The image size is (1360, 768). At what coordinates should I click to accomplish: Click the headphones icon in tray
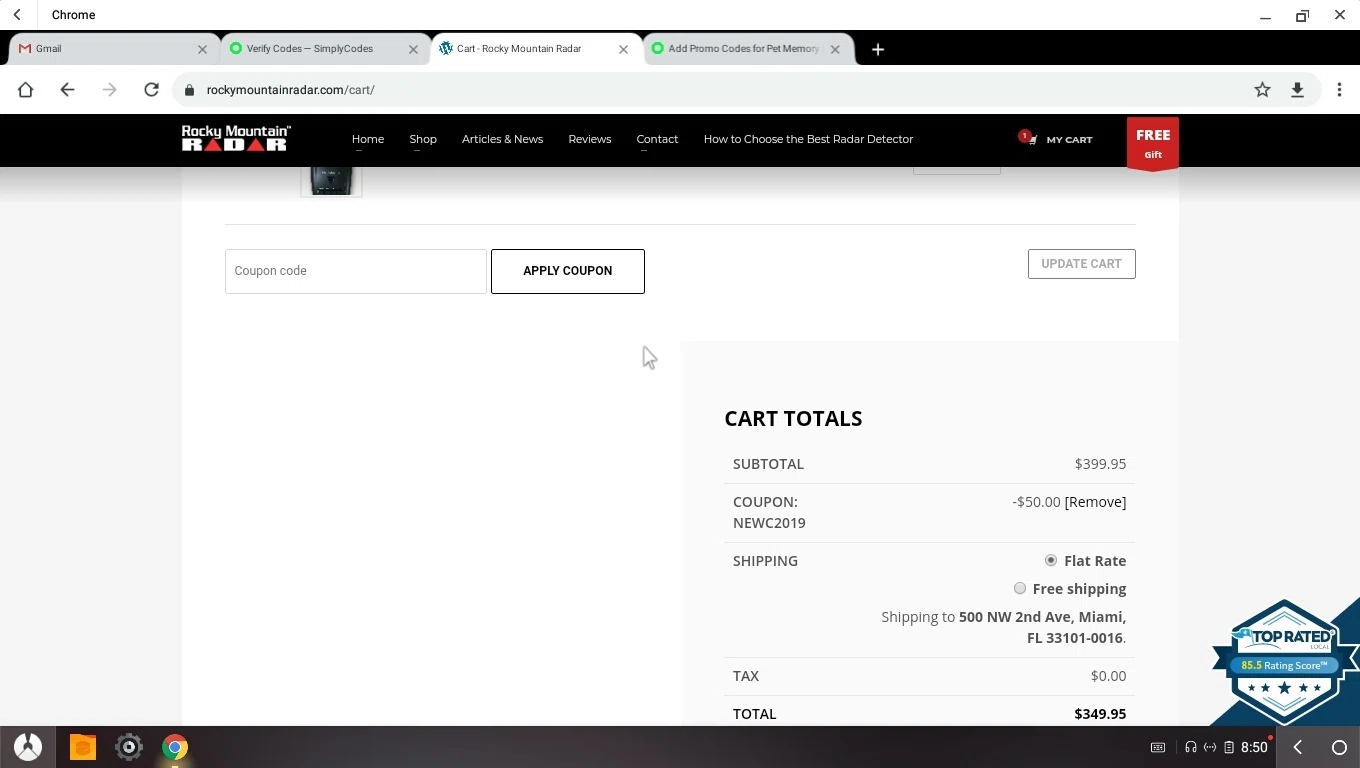(1190, 747)
